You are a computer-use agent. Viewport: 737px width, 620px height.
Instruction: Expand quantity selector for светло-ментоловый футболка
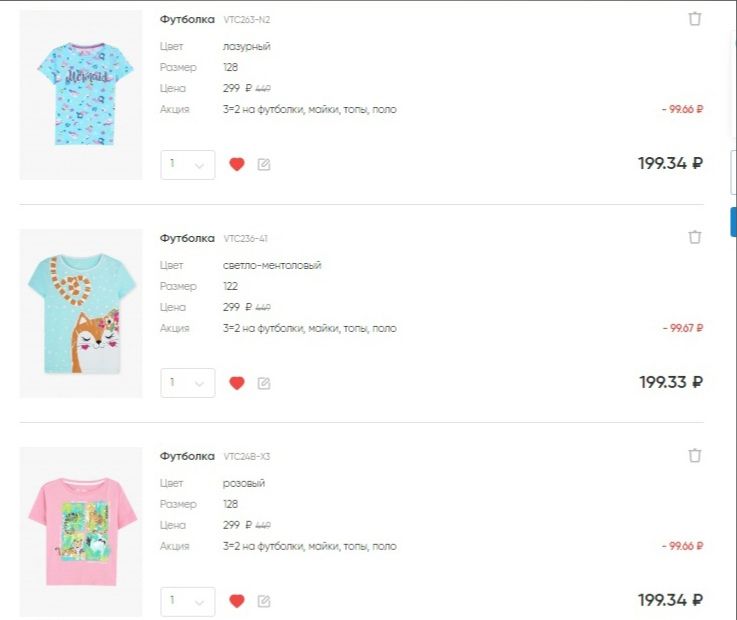[x=188, y=383]
